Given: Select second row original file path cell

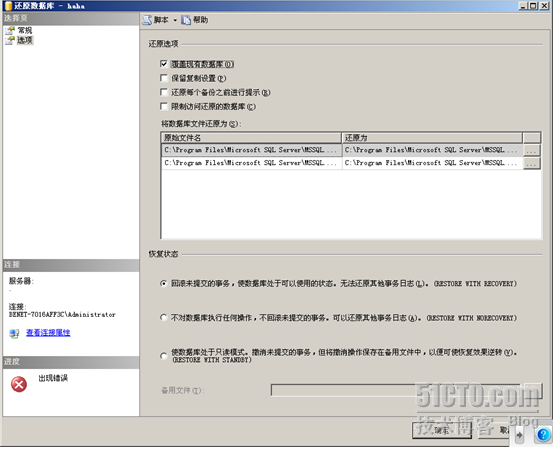Looking at the screenshot, I should pyautogui.click(x=251, y=163).
